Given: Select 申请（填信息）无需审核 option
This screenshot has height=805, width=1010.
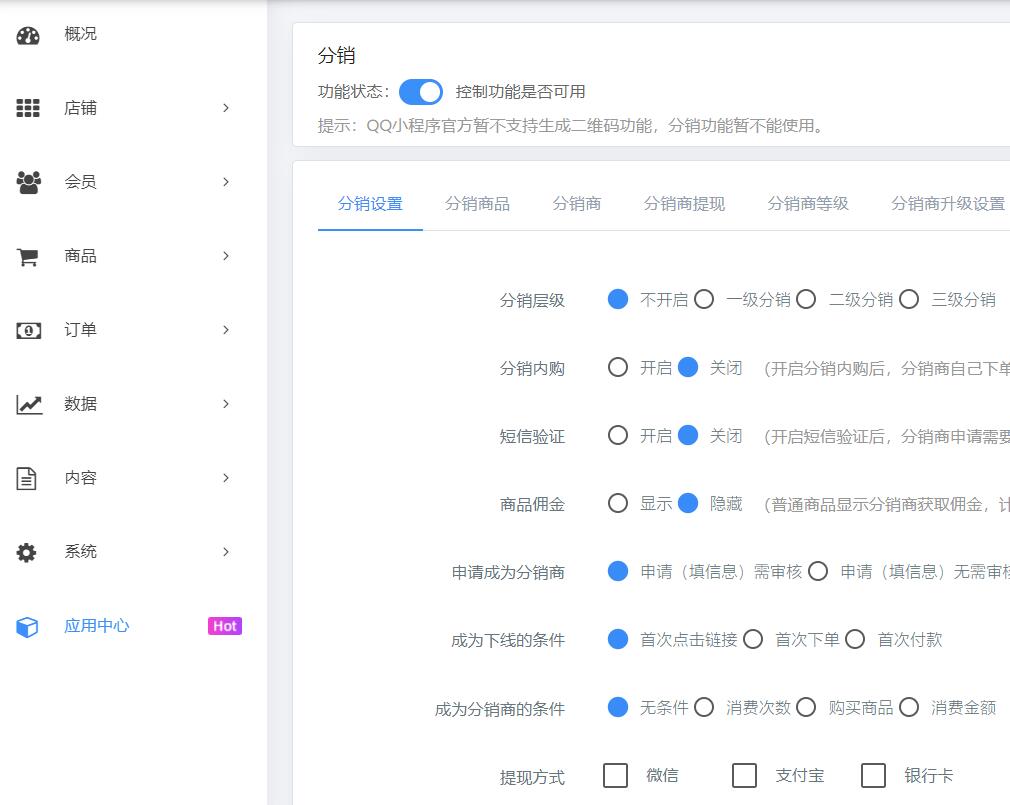Looking at the screenshot, I should pyautogui.click(x=818, y=571).
